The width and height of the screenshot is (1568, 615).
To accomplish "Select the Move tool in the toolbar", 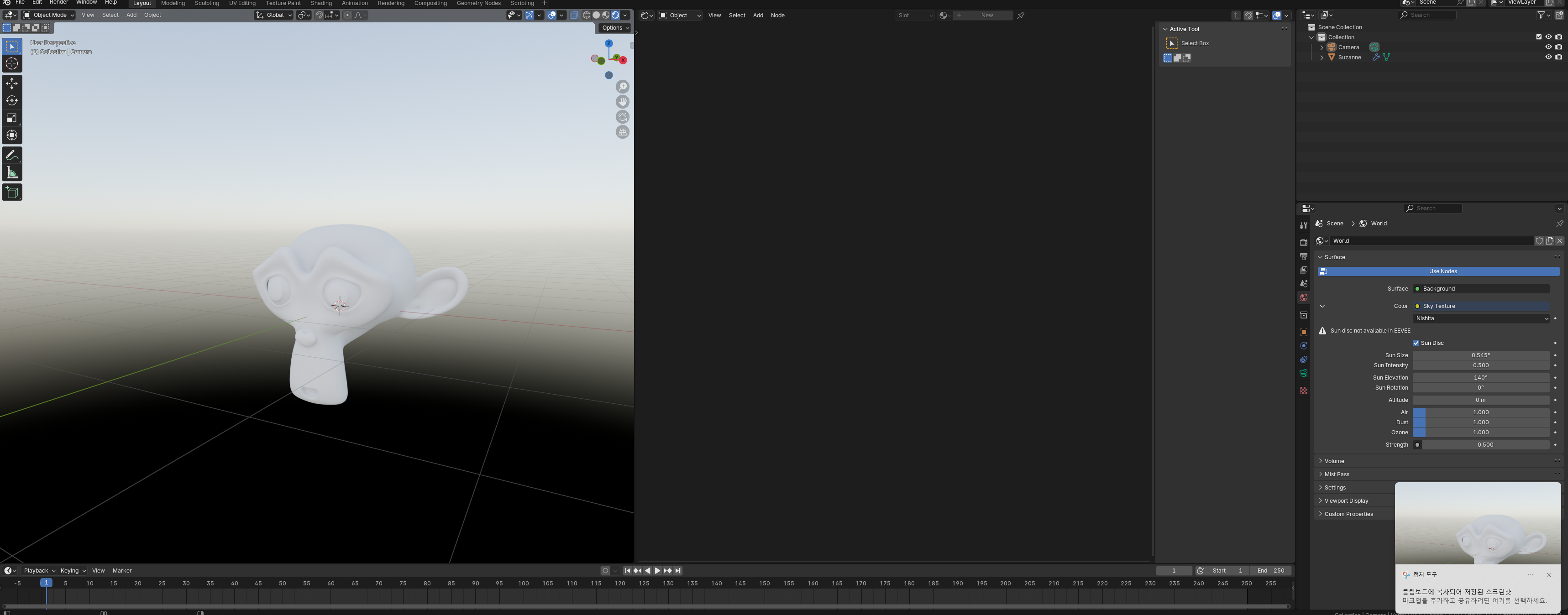I will click(x=11, y=83).
